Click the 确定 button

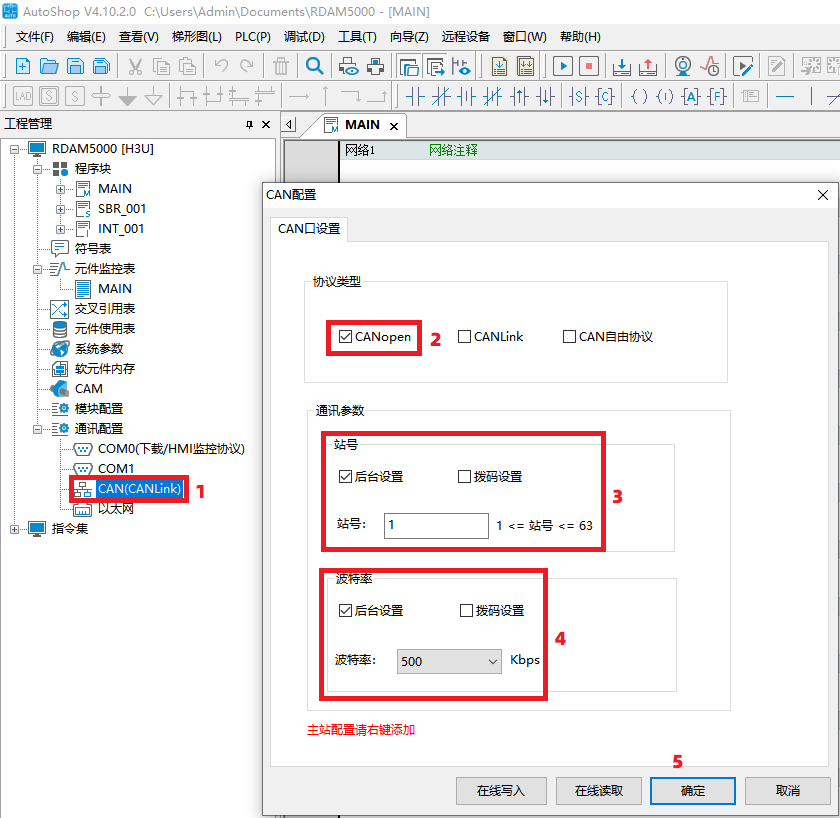pos(693,790)
